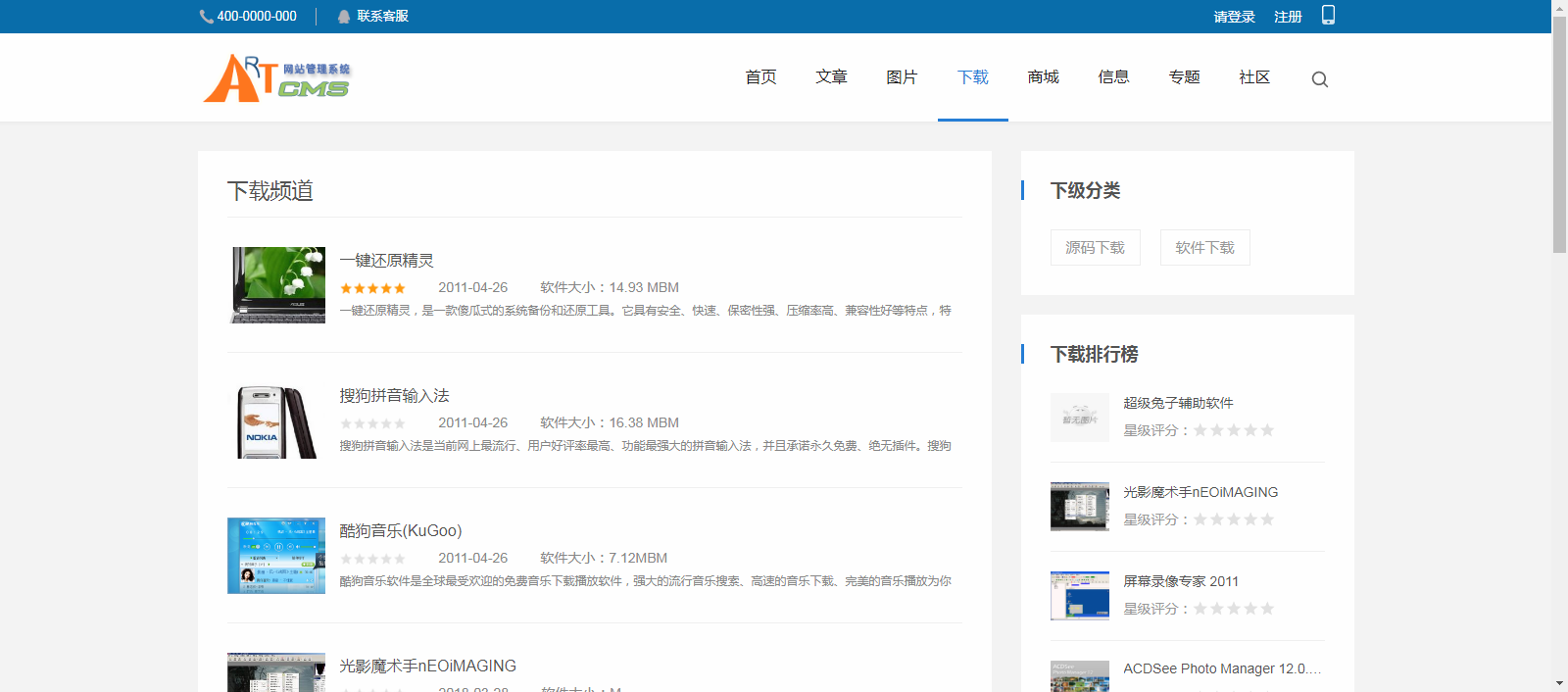
Task: Open the mobile version device icon
Action: click(1328, 15)
